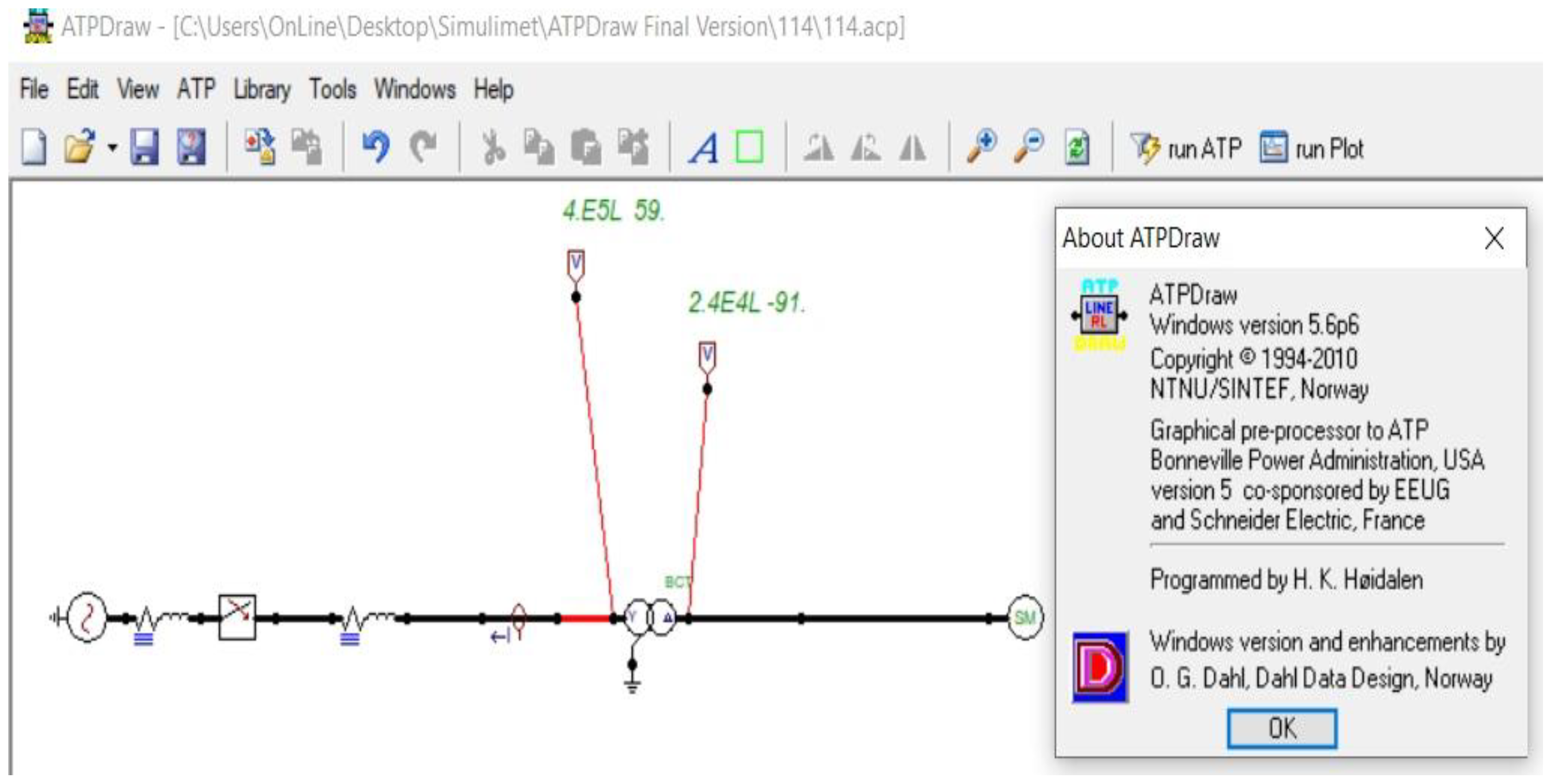Screen dimensions: 1549x784
Task: Select the BCT transformer component
Action: tap(650, 618)
